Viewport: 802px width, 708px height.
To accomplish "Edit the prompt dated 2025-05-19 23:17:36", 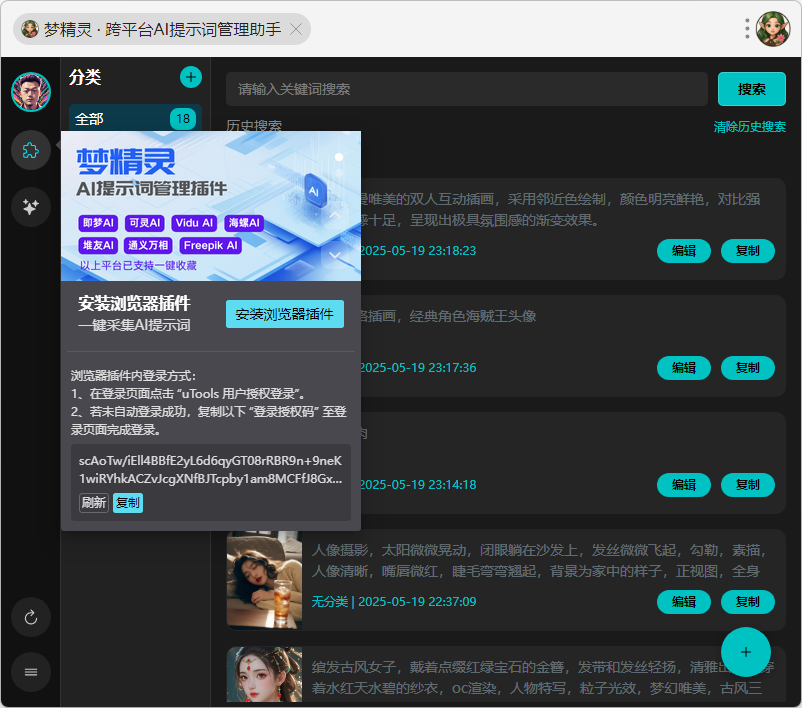I will [x=684, y=368].
